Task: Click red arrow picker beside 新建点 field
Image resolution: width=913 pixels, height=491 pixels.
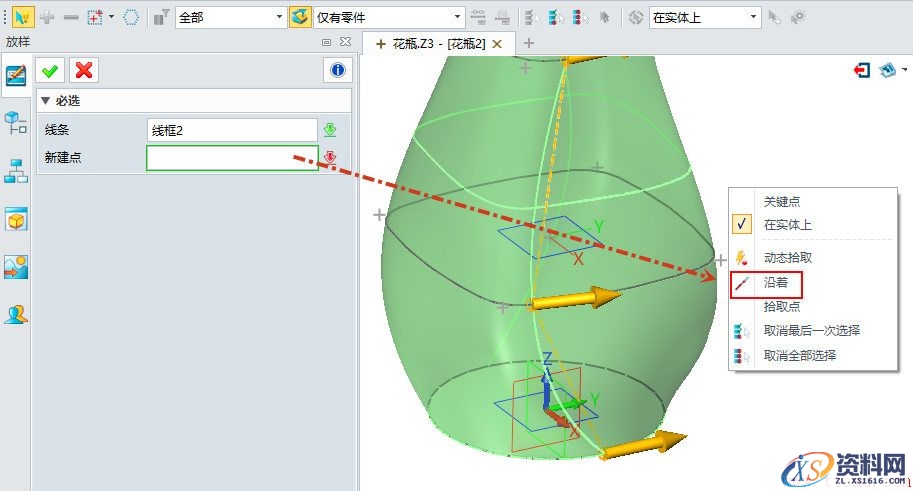Action: click(x=330, y=157)
